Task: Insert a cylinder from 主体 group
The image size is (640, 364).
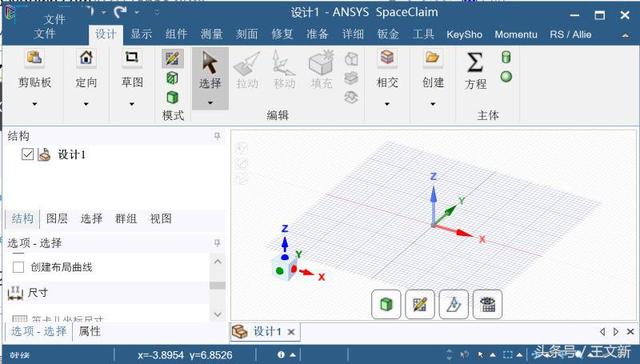Action: (x=506, y=57)
